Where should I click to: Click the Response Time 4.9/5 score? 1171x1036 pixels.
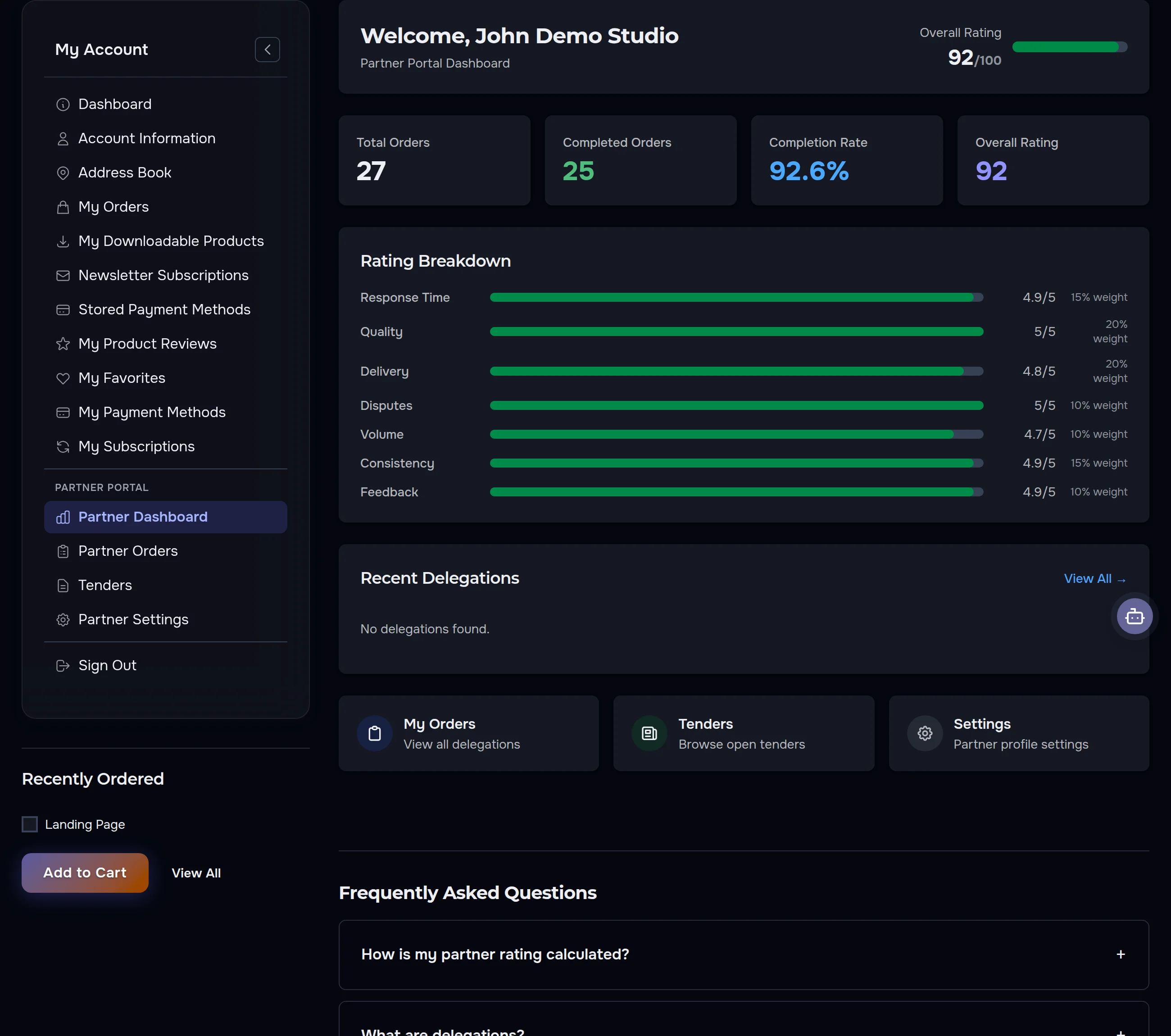tap(1039, 297)
